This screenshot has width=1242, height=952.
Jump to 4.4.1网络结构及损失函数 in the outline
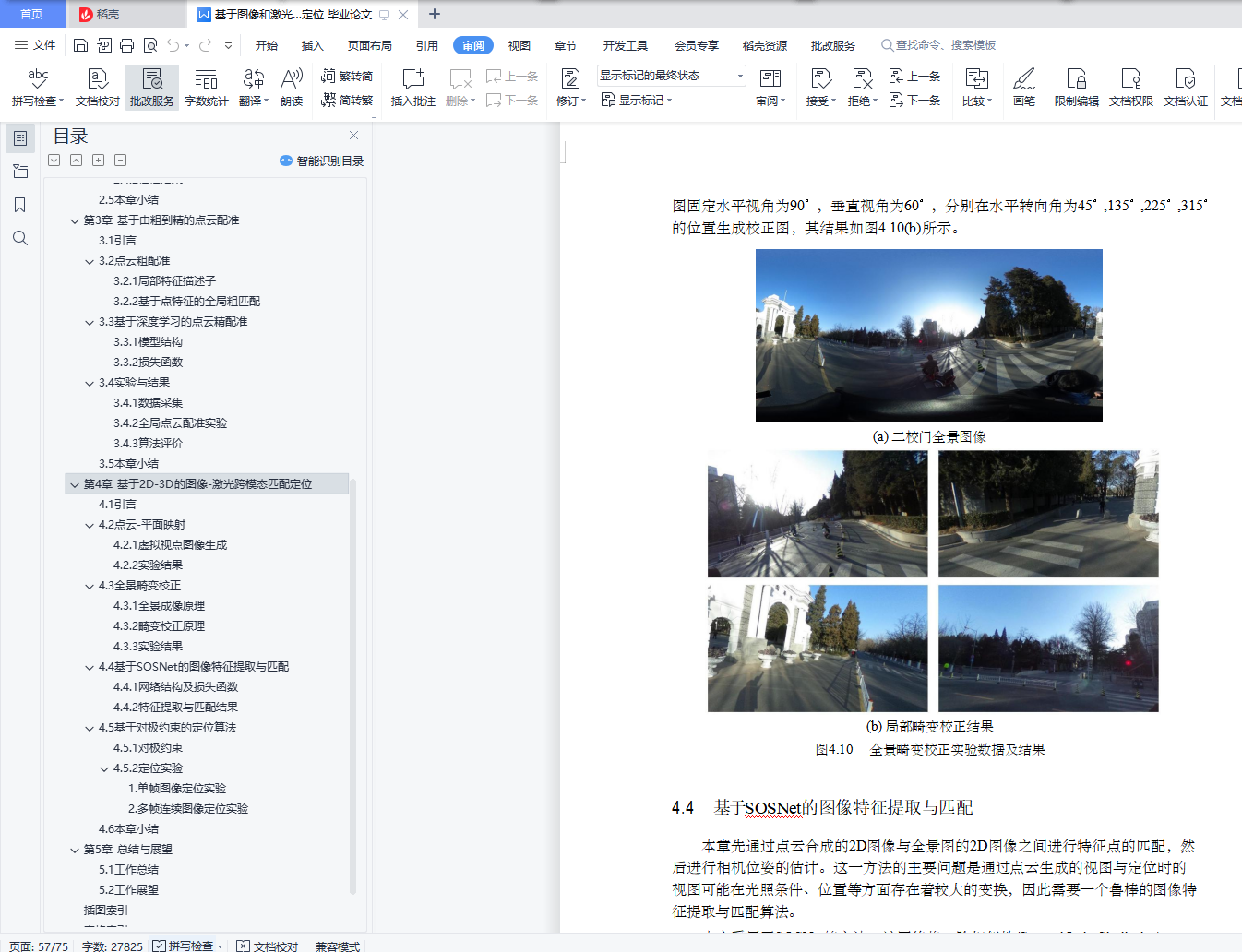click(175, 687)
